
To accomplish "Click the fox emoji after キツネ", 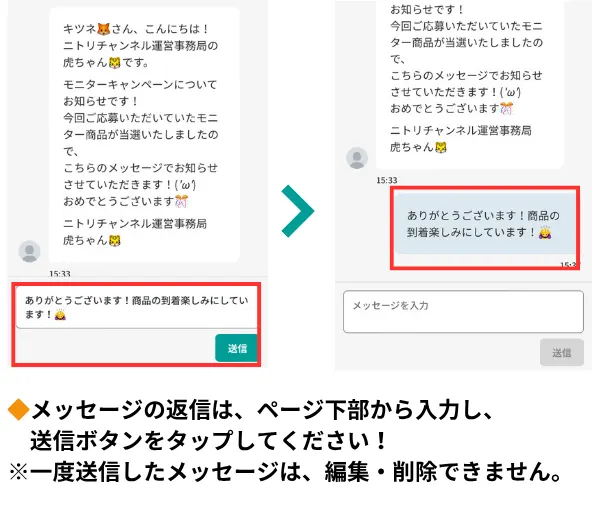I will (103, 29).
